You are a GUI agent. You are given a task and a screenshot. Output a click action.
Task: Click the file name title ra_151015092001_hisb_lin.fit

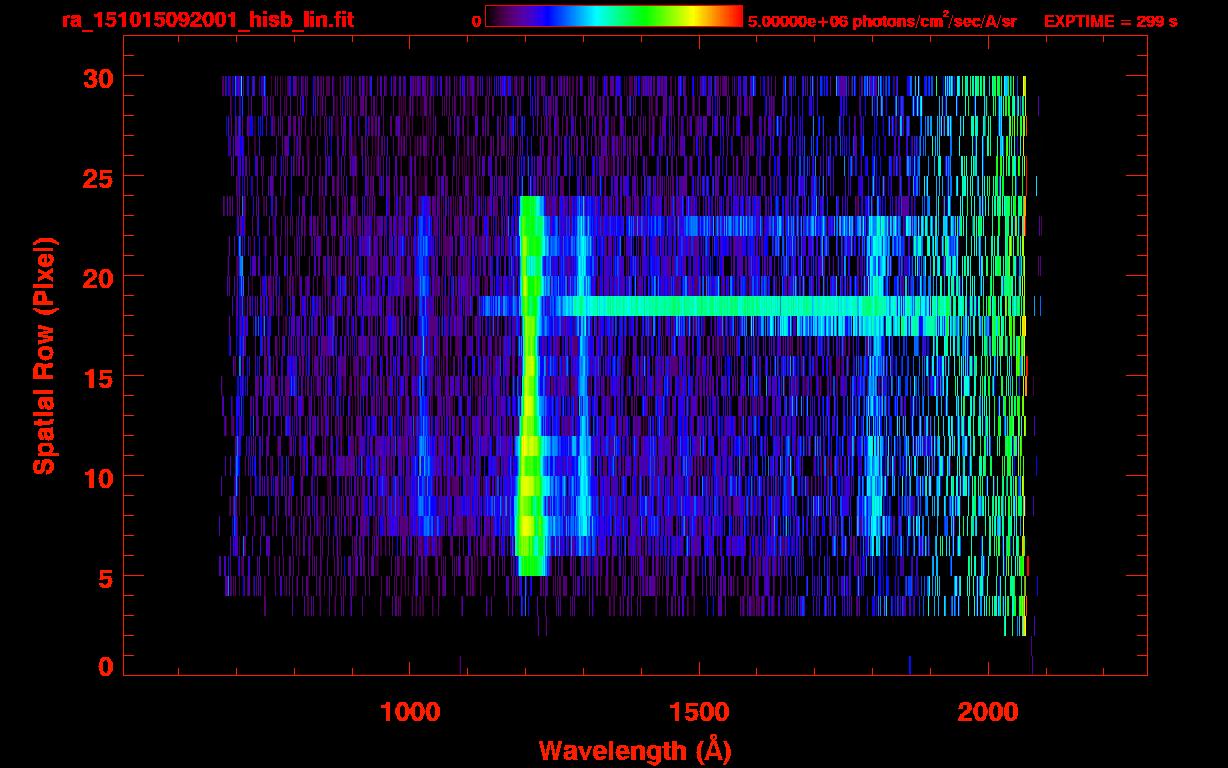206,20
